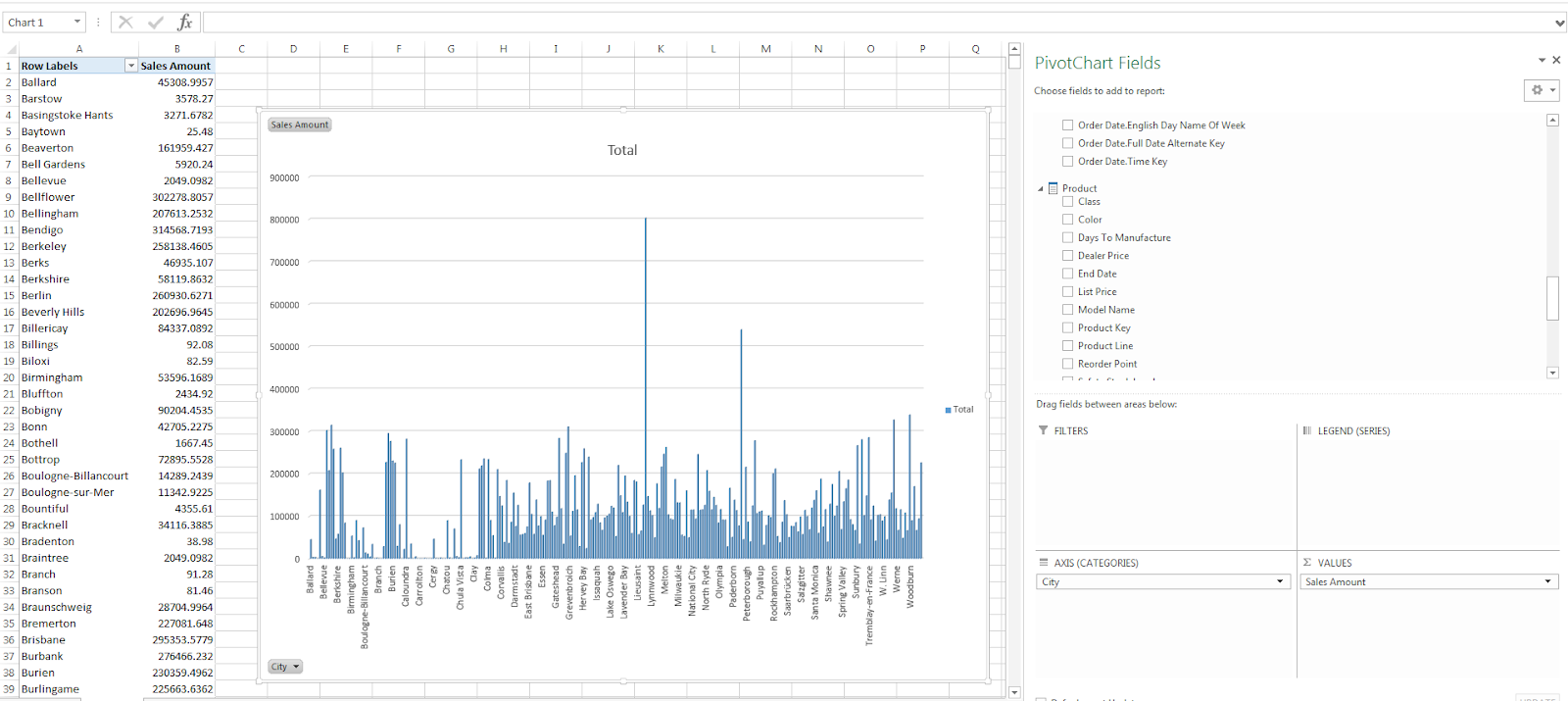This screenshot has height=701, width=1568.
Task: Click the formula bar Cancel X icon
Action: pos(125,23)
